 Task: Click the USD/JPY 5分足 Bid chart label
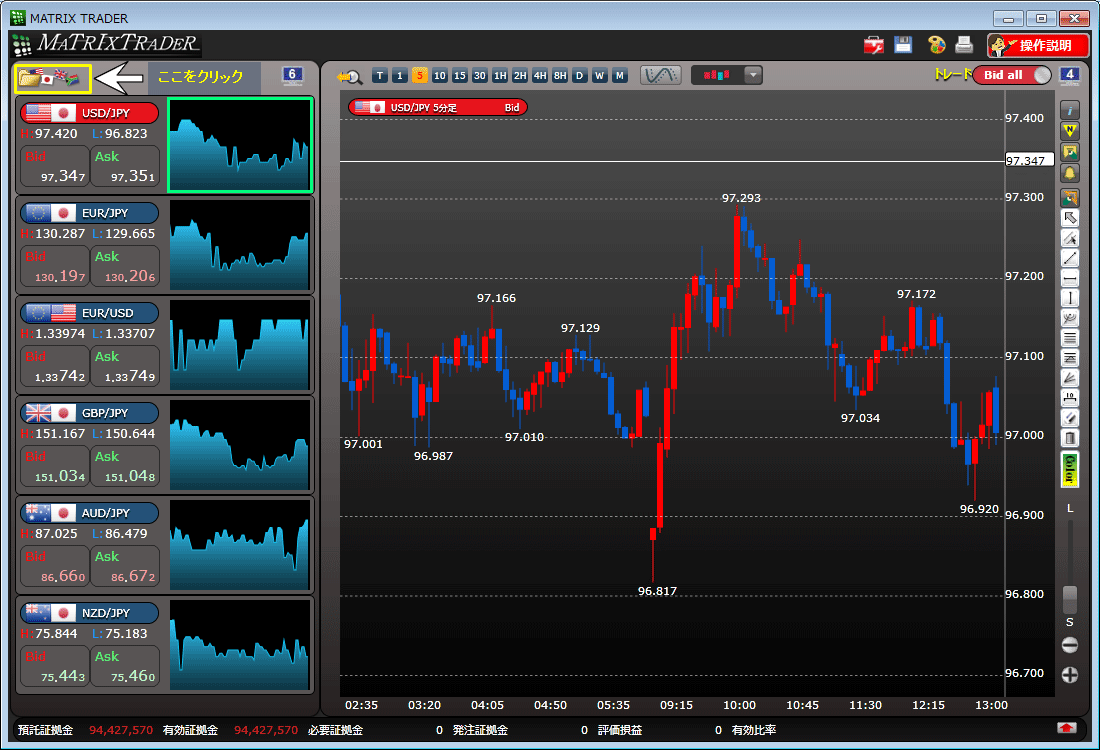click(438, 107)
